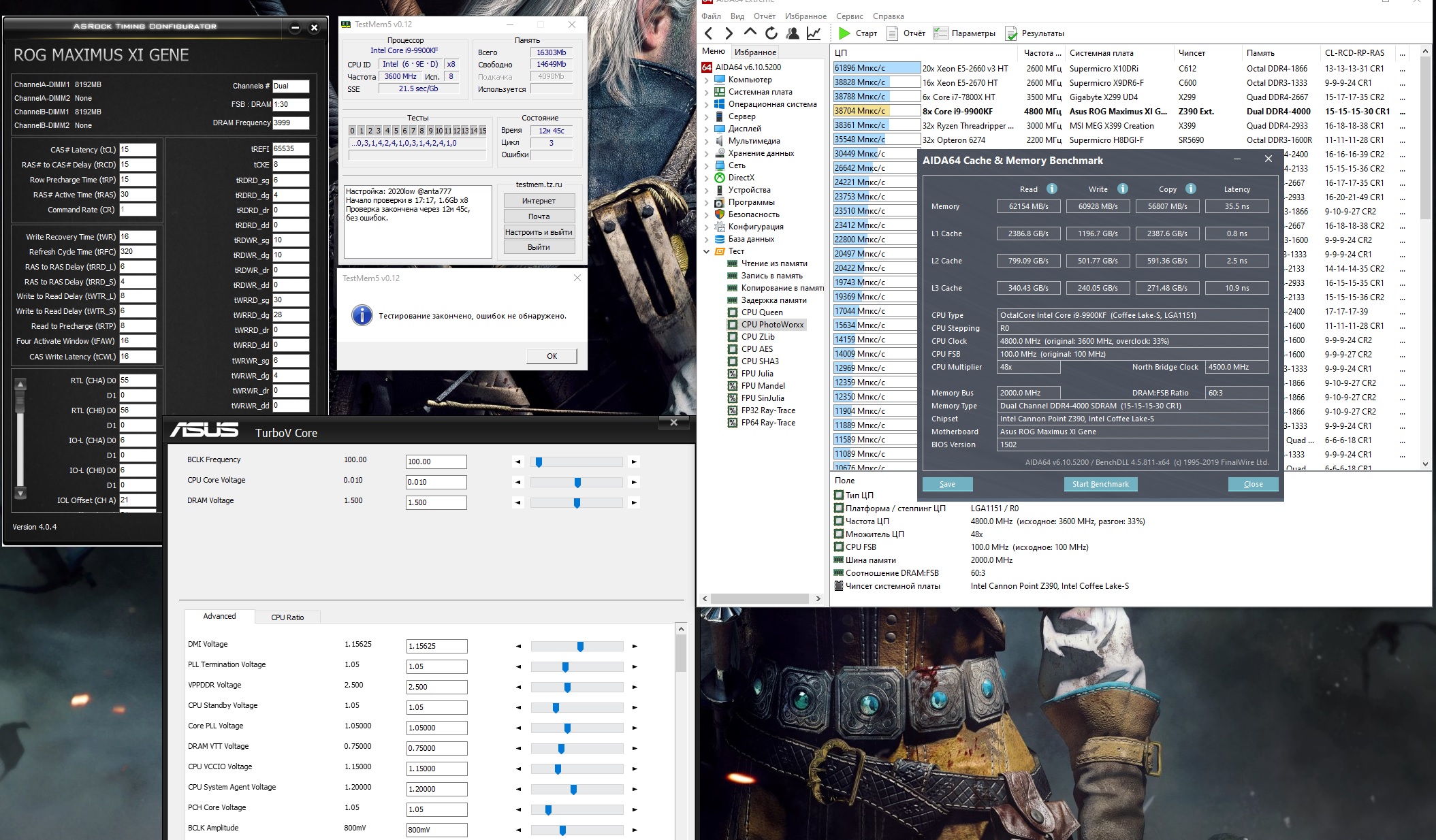Click OK in TestMem5 dialog
1436x840 pixels.
[552, 355]
